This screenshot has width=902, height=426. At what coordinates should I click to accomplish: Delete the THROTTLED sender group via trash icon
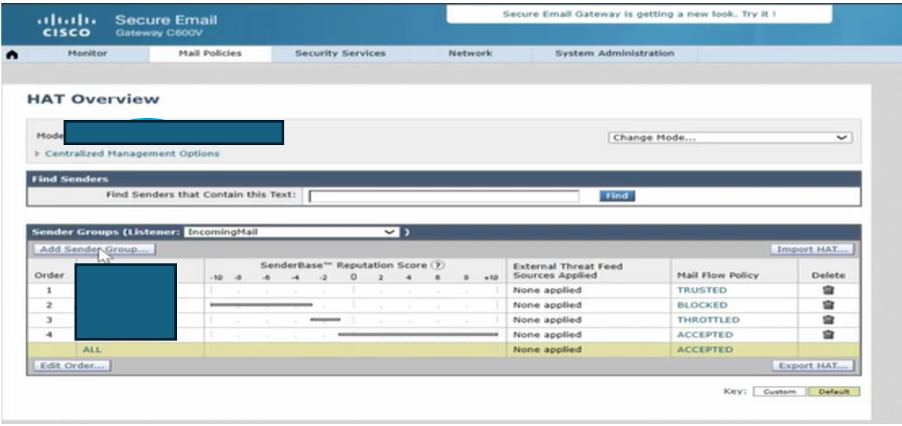point(827,320)
